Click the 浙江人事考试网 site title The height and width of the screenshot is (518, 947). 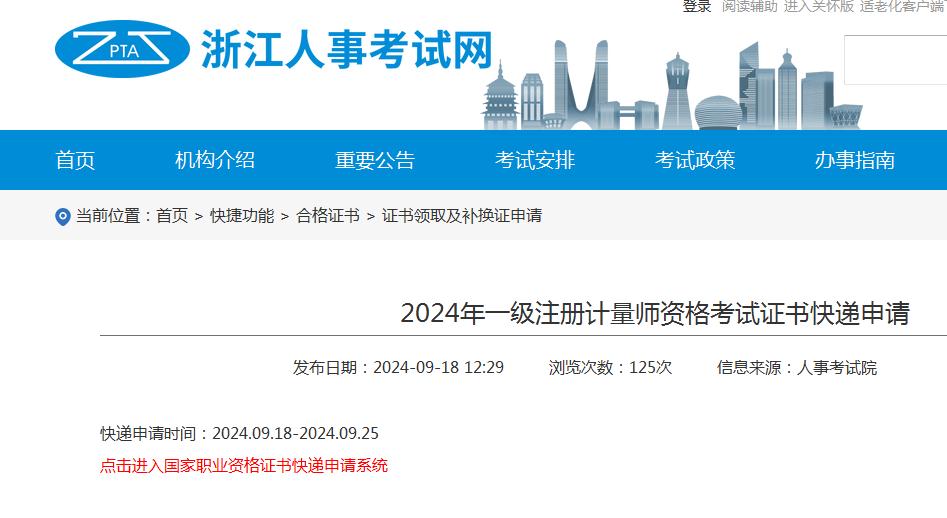point(346,49)
